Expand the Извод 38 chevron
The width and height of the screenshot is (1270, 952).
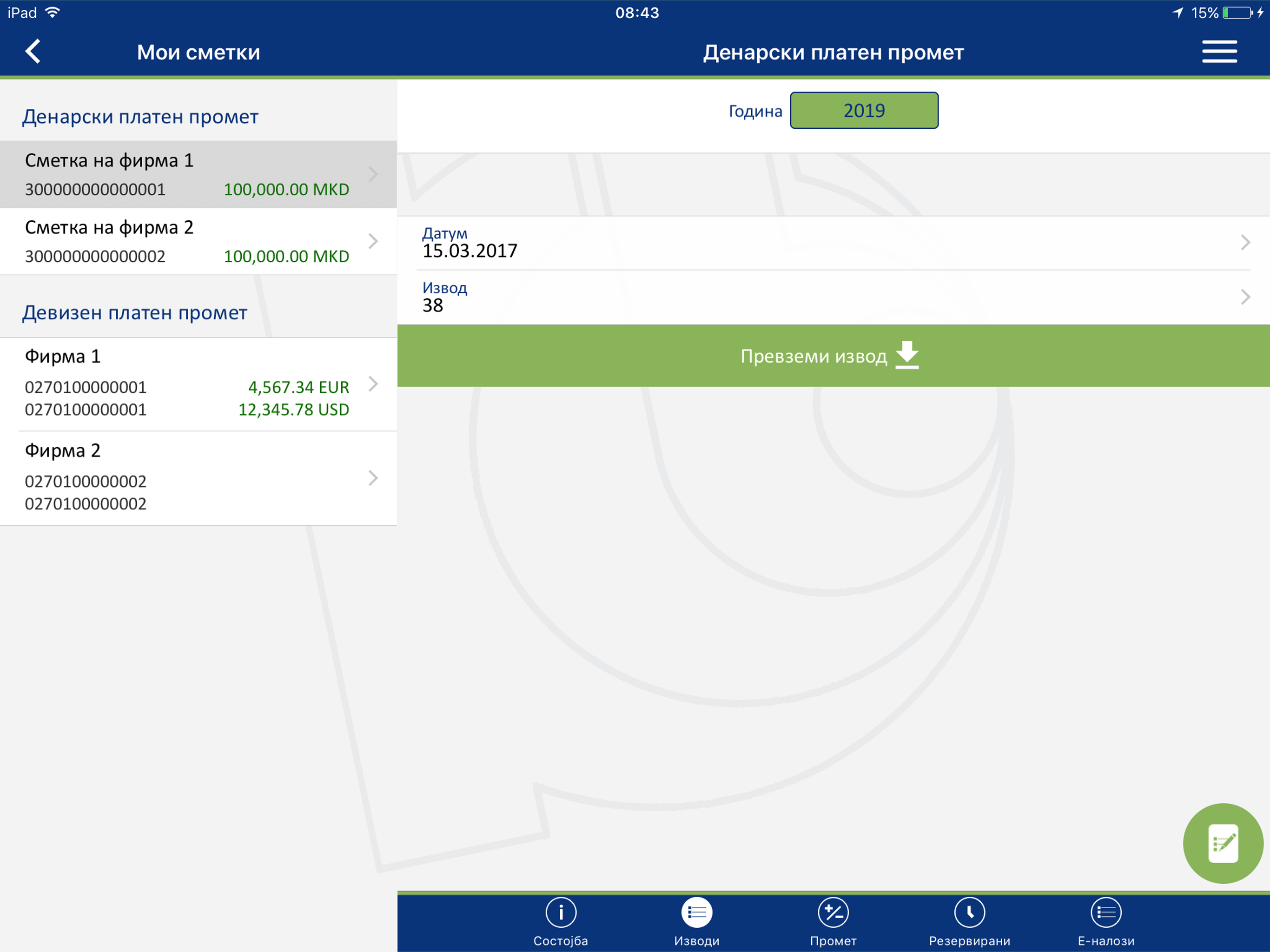[1245, 297]
